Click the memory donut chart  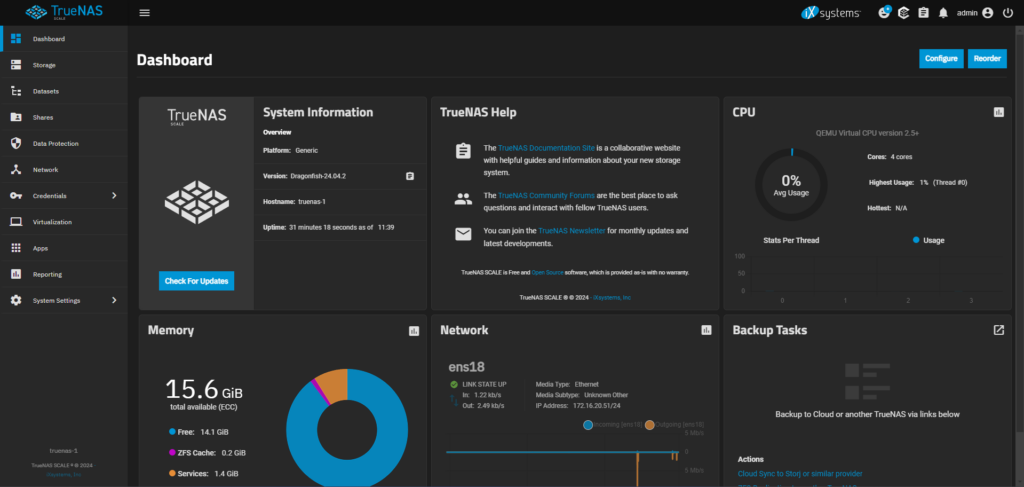[347, 428]
